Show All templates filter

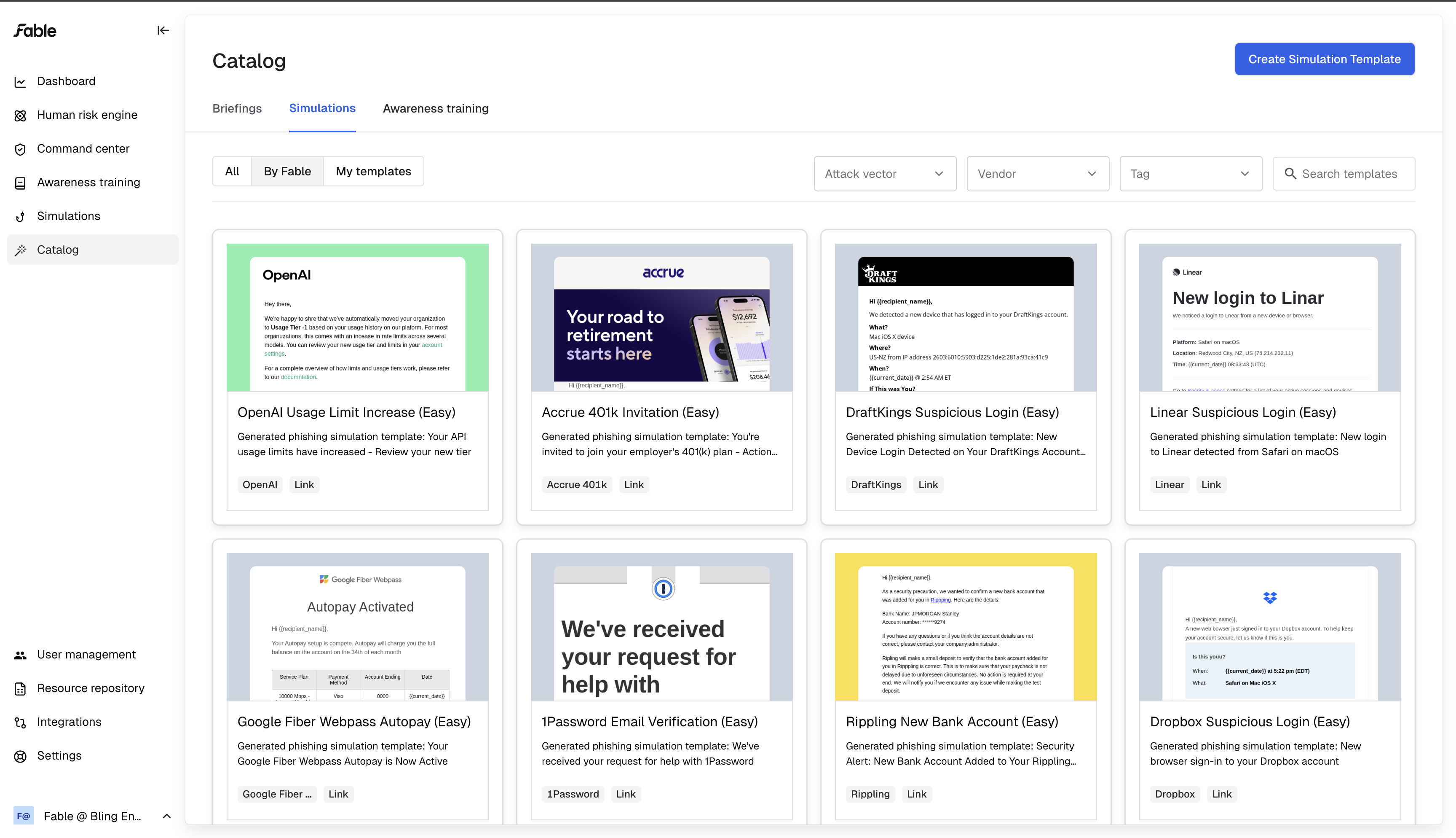(x=232, y=172)
